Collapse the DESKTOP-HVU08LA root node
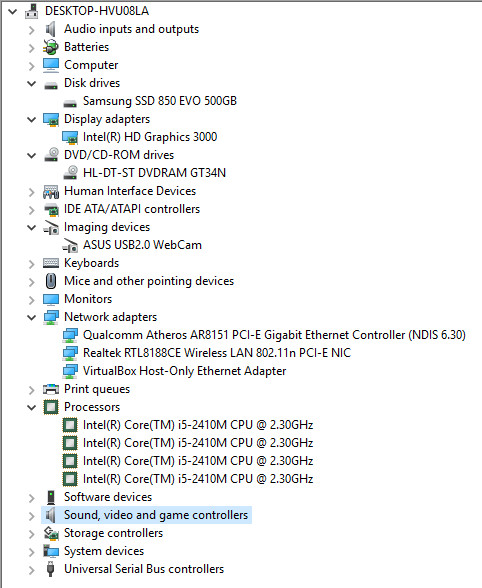The image size is (482, 588). pos(13,11)
